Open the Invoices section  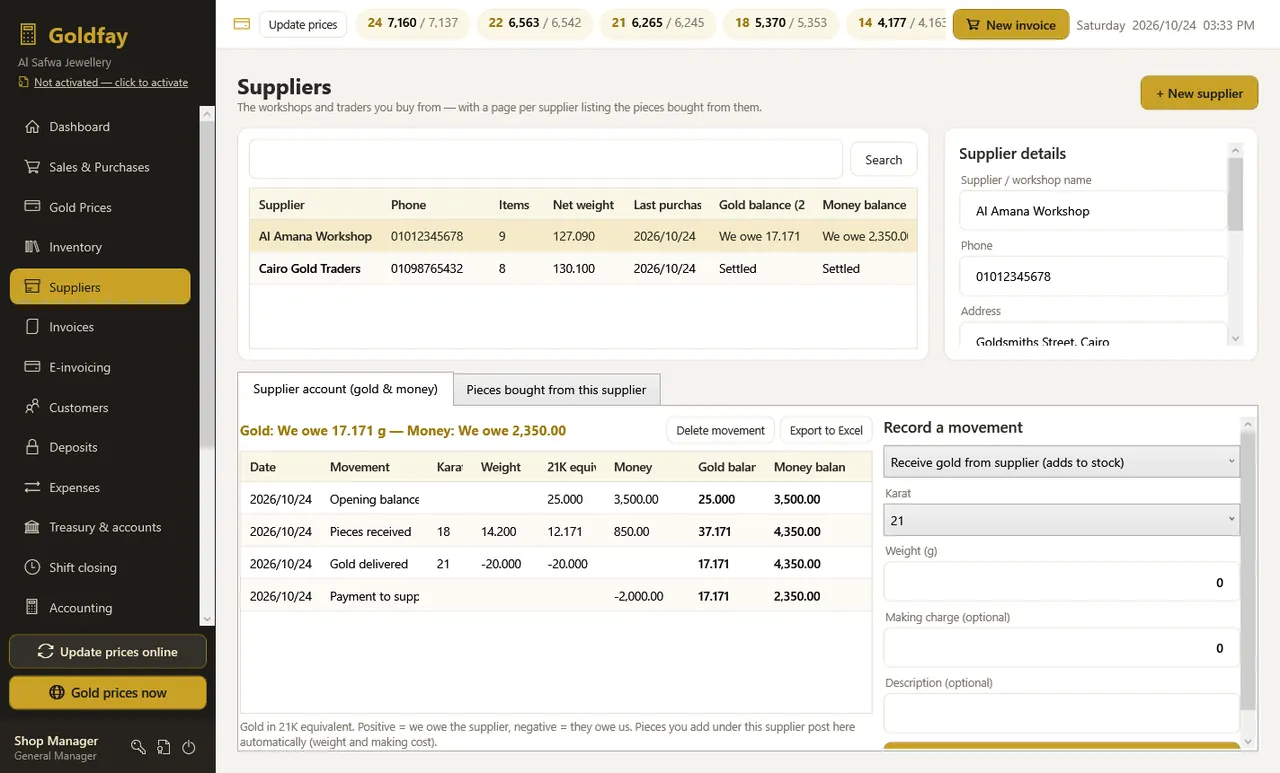point(100,327)
